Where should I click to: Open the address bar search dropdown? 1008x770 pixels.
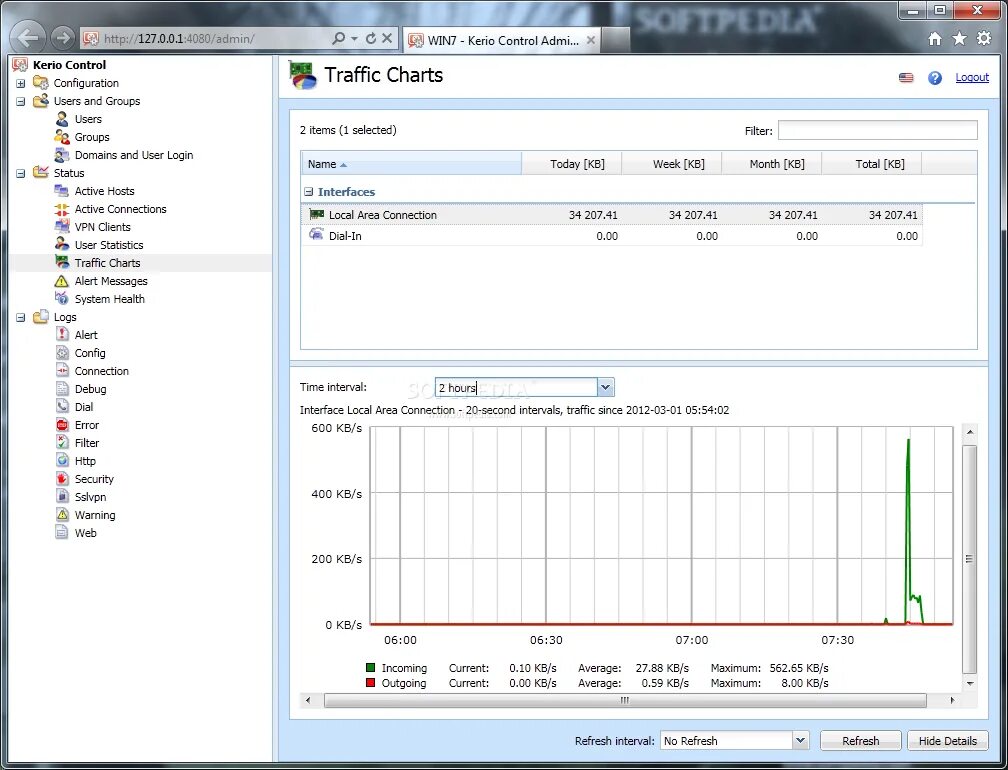coord(354,39)
